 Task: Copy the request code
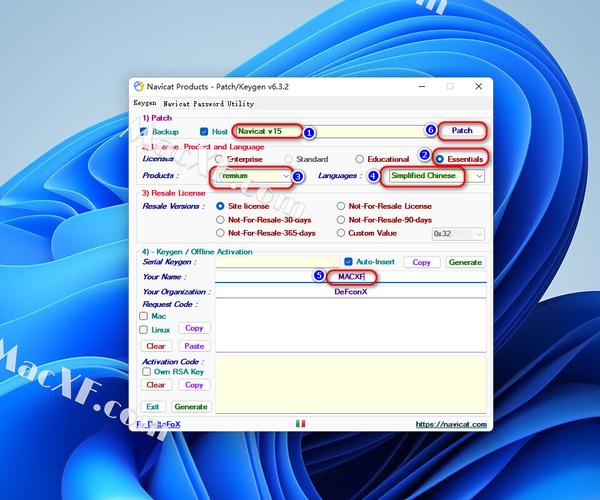point(194,328)
